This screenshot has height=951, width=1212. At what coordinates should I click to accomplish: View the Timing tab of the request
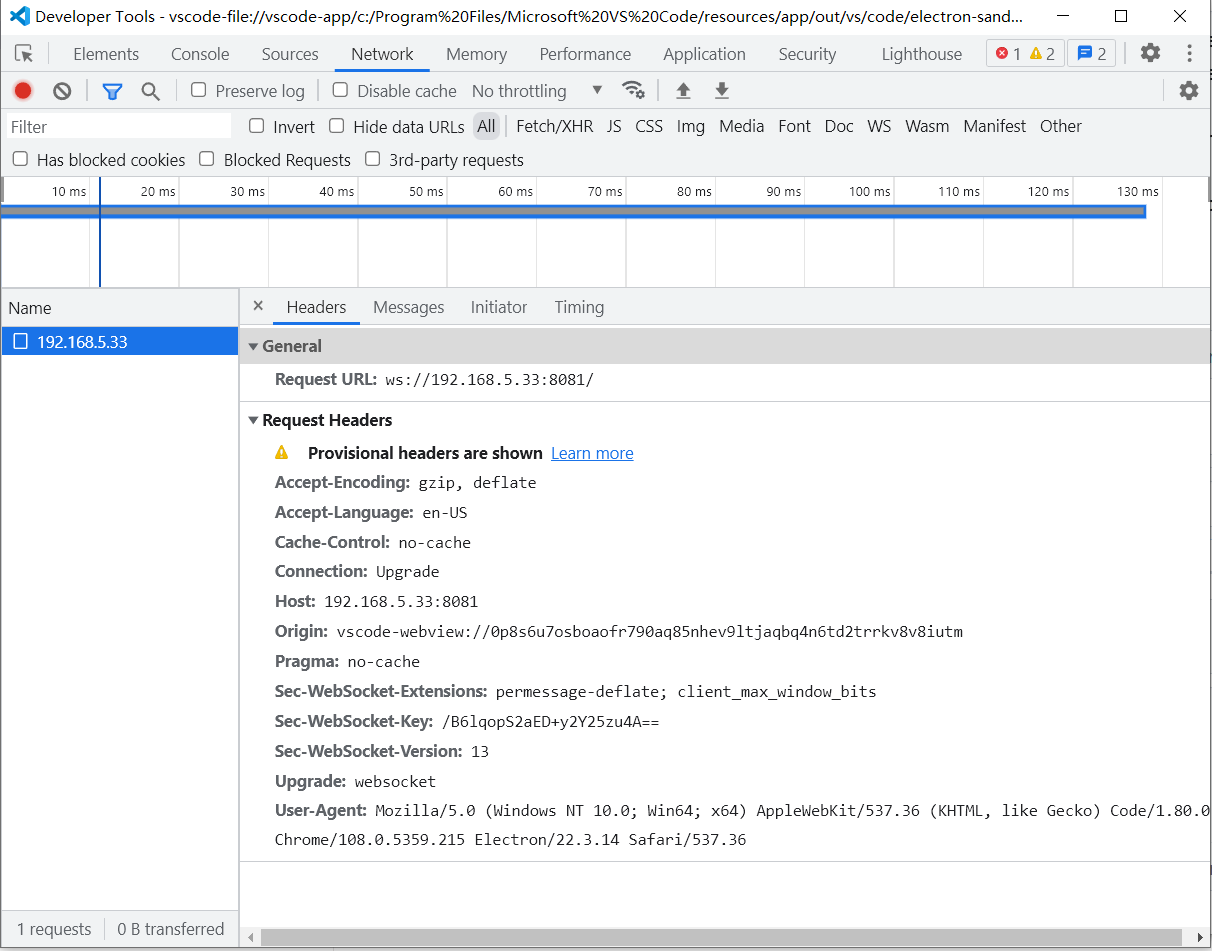[579, 307]
